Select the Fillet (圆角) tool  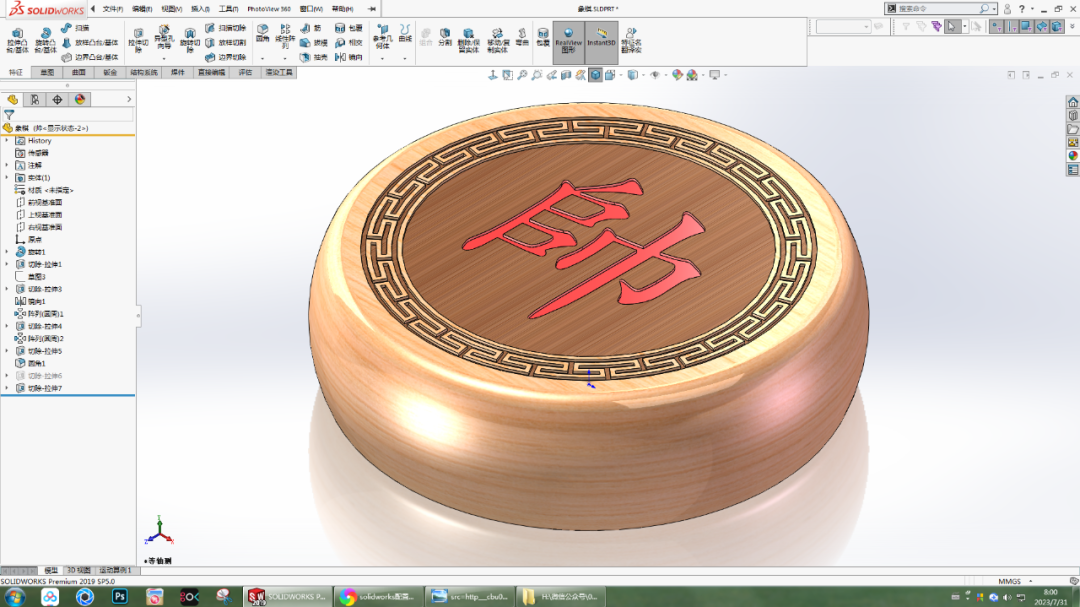tap(262, 33)
